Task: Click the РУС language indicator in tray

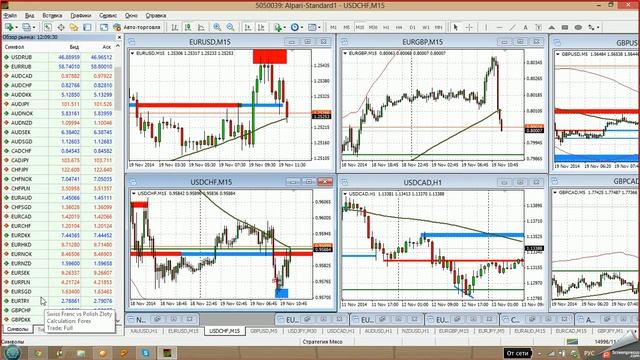Action: 589,353
